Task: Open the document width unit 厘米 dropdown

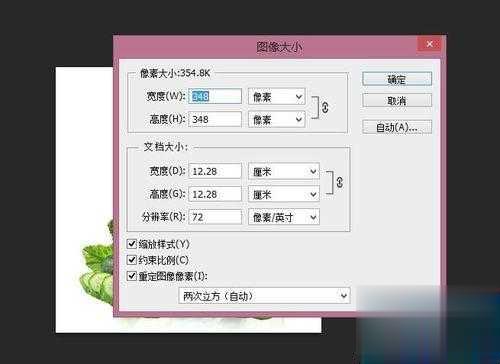Action: coord(284,171)
